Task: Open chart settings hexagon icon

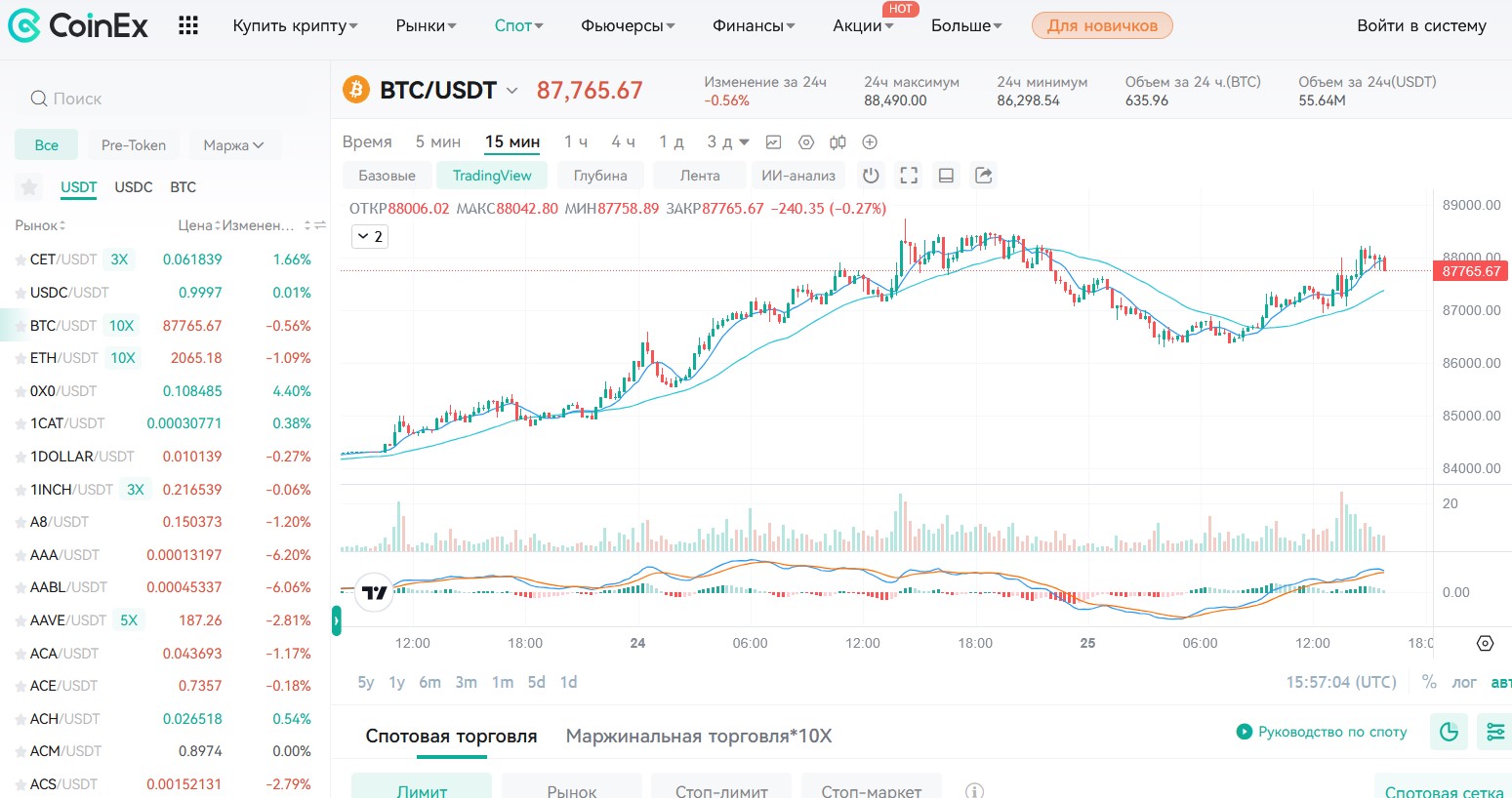Action: tap(806, 142)
